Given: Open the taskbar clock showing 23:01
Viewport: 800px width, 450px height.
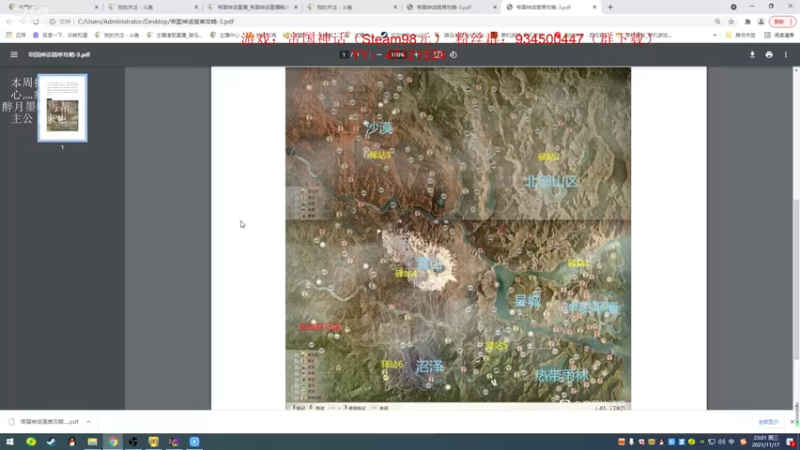Looking at the screenshot, I should pyautogui.click(x=766, y=442).
